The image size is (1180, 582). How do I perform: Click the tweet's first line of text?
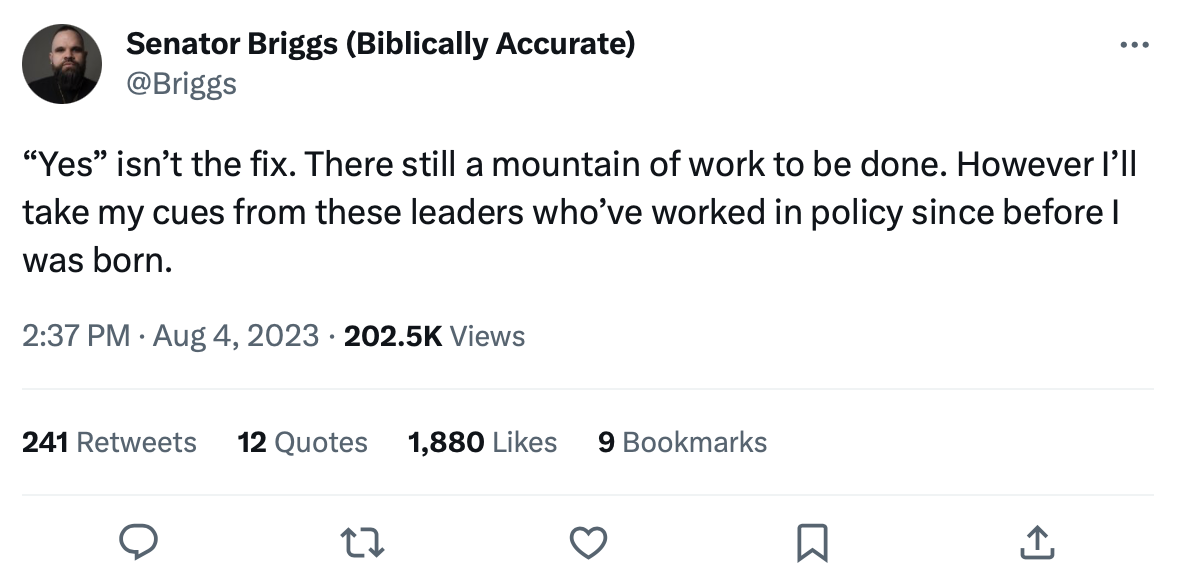click(579, 165)
